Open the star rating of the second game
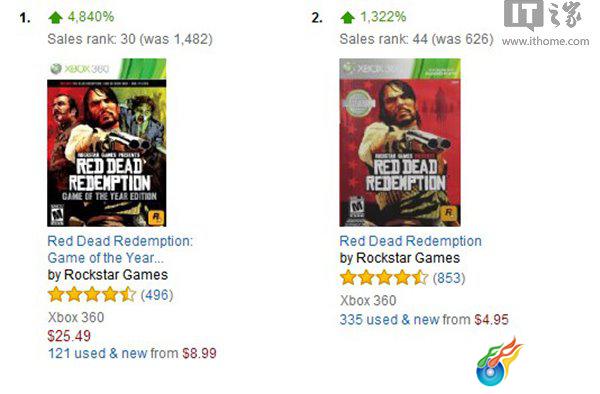600x394 pixels. (x=384, y=278)
